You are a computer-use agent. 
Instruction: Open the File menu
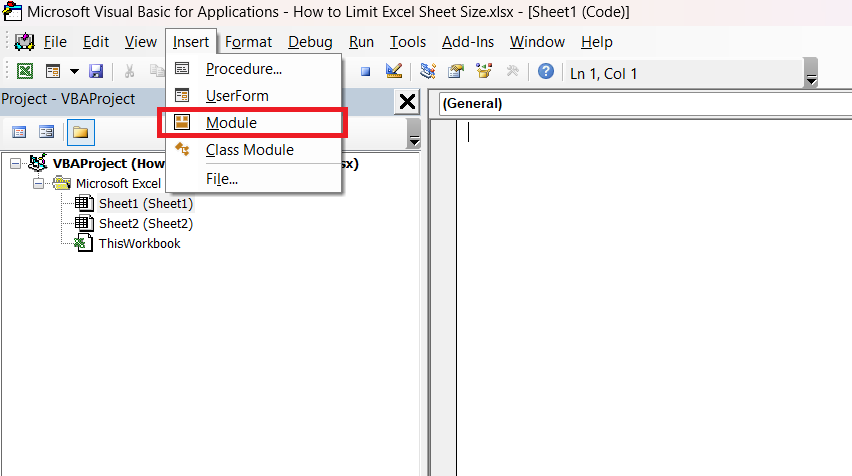tap(55, 42)
